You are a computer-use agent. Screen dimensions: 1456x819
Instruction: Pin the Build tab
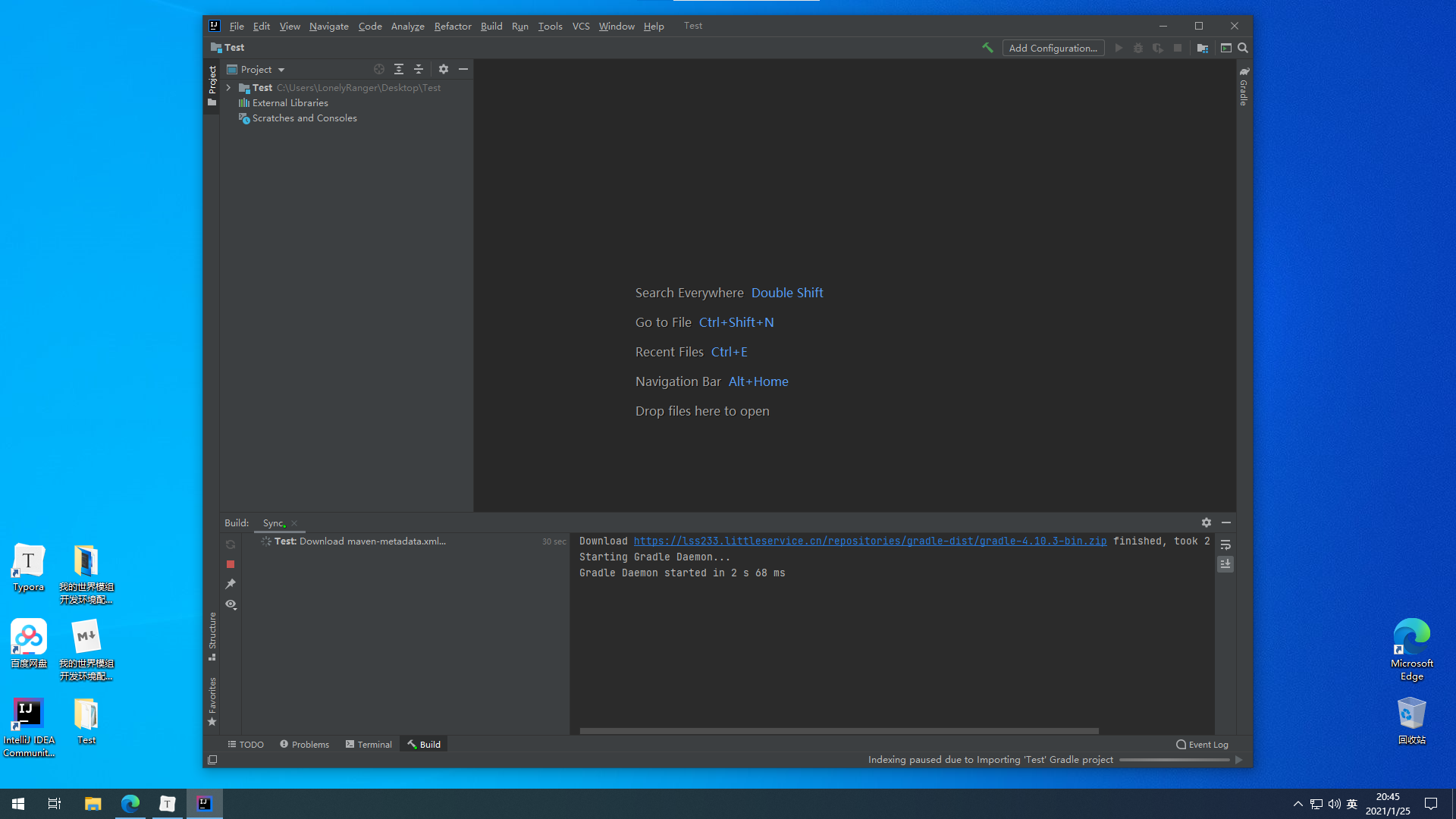[x=231, y=584]
